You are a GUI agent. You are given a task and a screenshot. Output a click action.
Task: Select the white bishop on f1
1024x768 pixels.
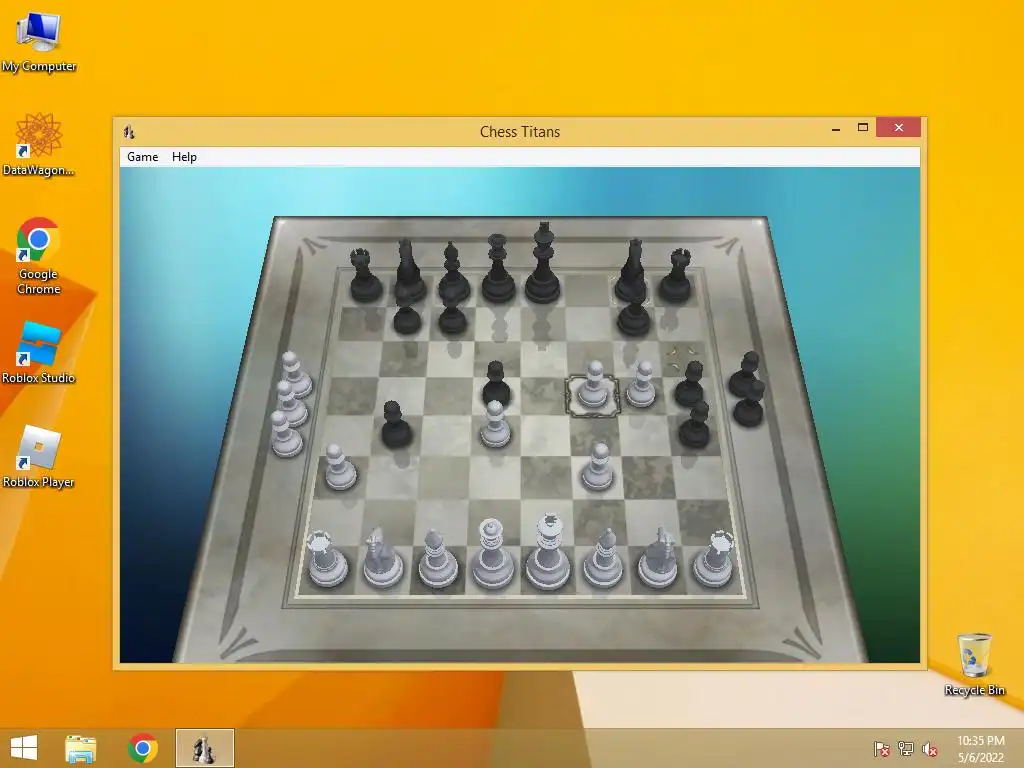603,557
